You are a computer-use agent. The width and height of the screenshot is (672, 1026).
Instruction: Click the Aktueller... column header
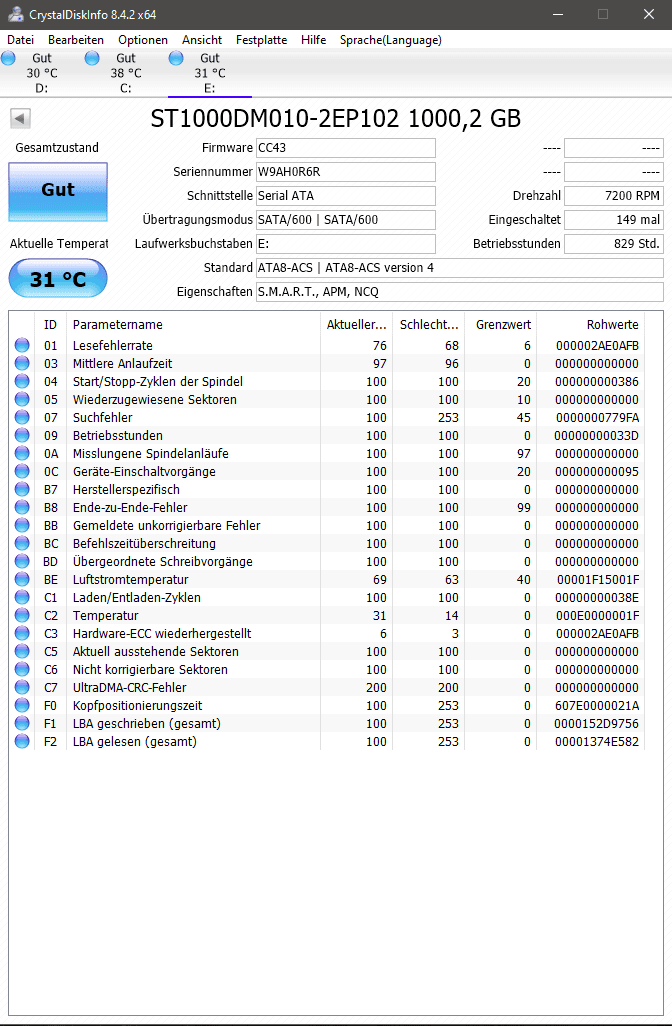tap(357, 325)
